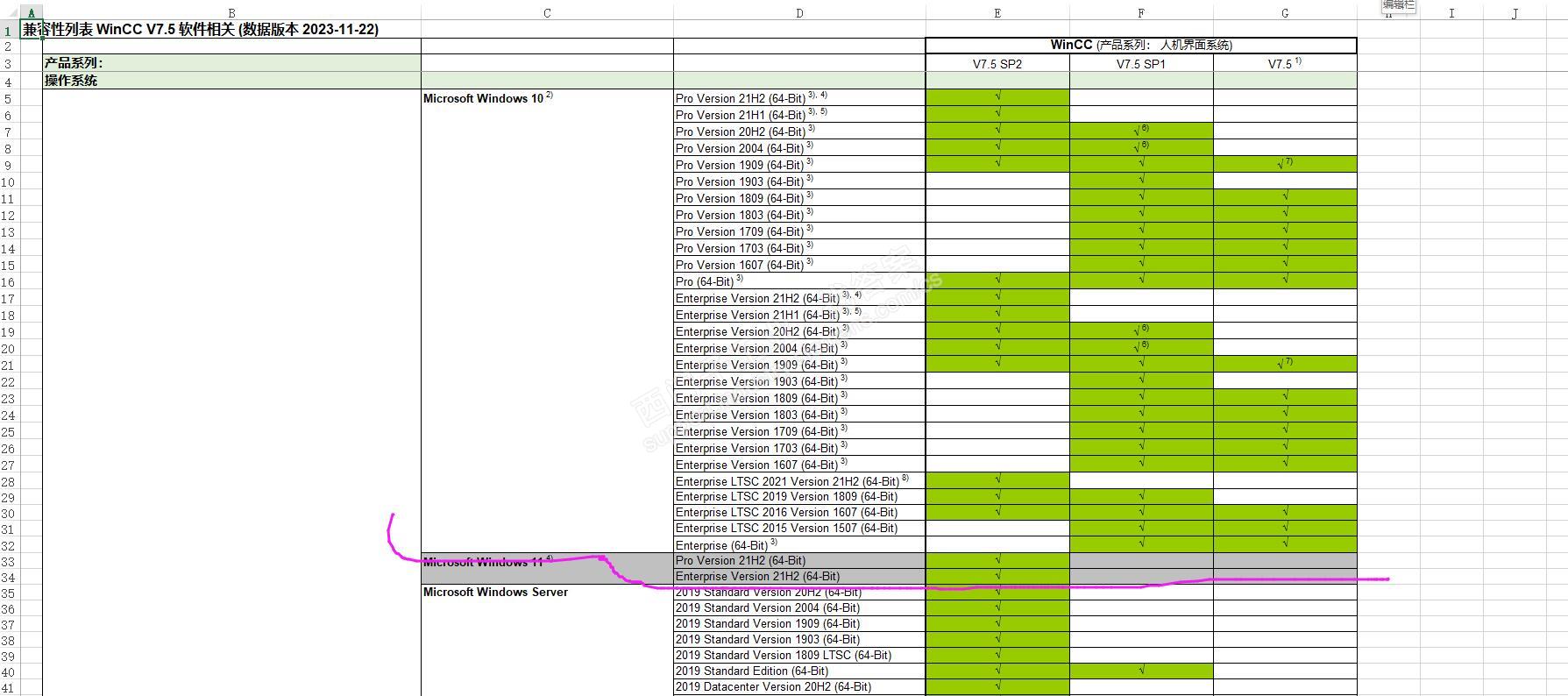Click "Enterprise LTSC 2016 Version 1607" cell
Screen dimensions: 1568x696
[799, 513]
